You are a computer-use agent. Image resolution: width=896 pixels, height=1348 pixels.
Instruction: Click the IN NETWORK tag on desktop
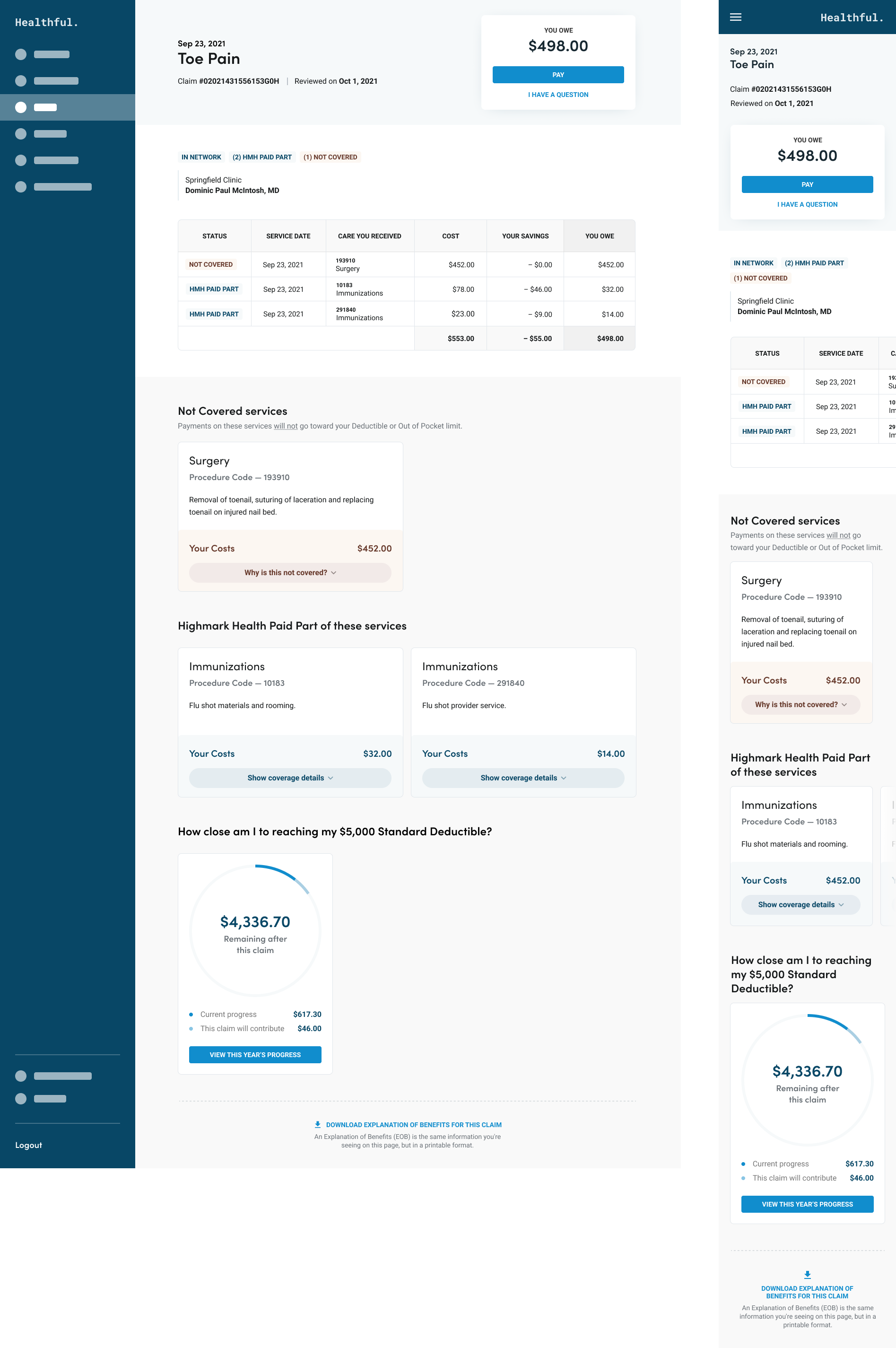201,157
